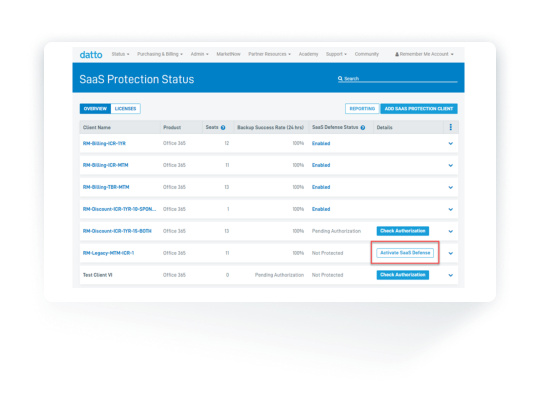Click the search magnifier icon

click(340, 79)
